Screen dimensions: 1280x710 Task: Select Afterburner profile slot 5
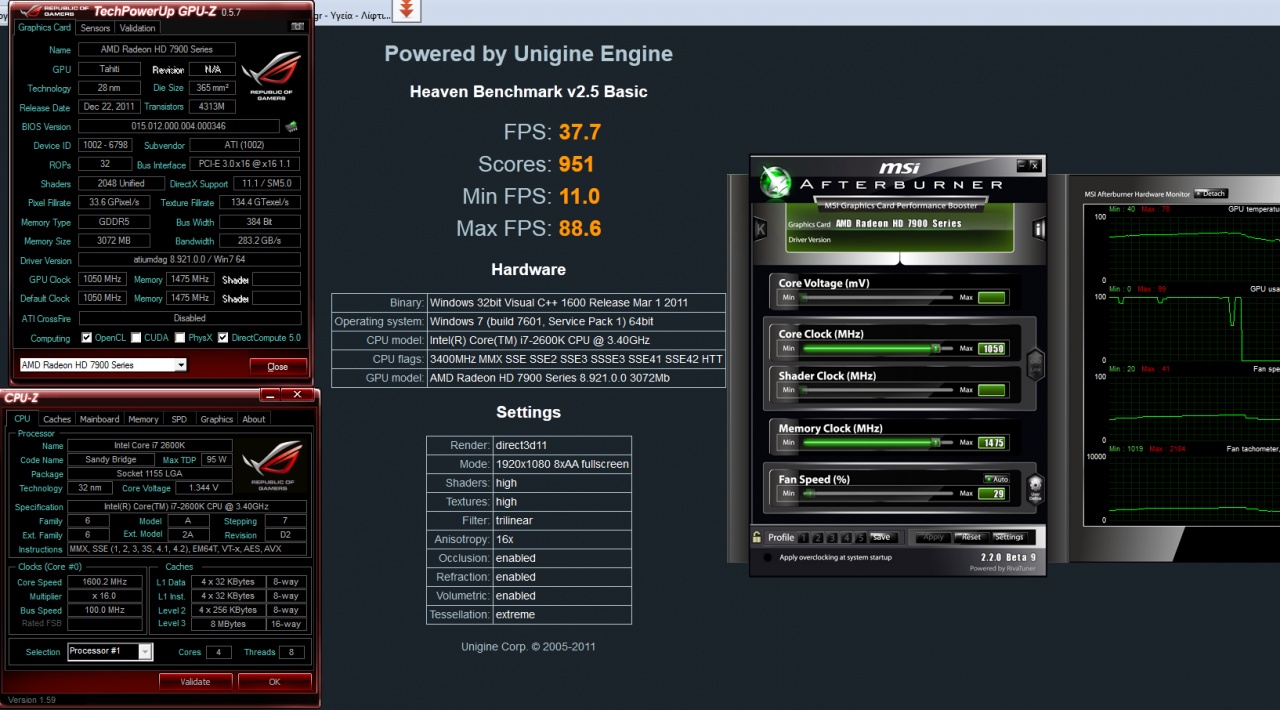pyautogui.click(x=860, y=537)
